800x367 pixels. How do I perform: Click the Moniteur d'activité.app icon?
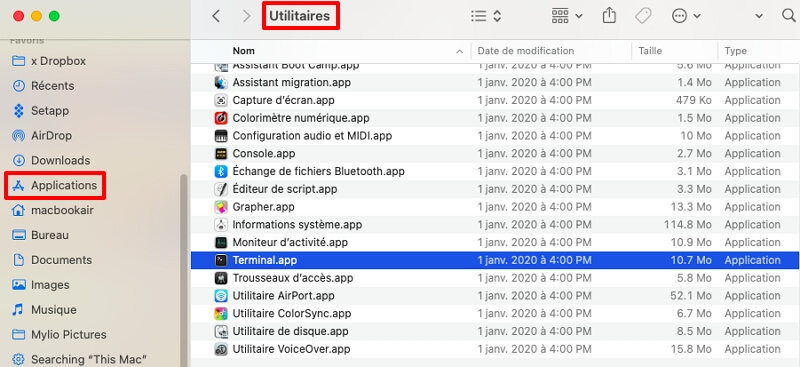click(x=221, y=242)
